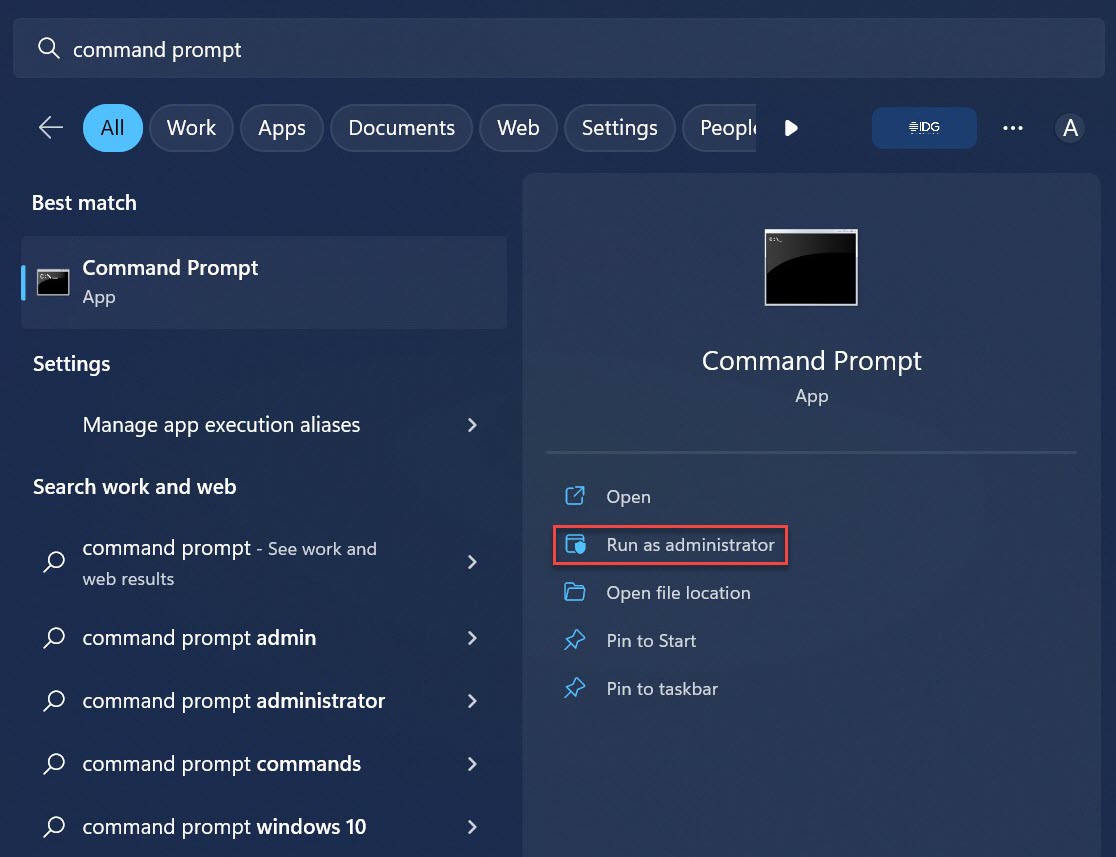Click the Pin to taskbar pin icon
The height and width of the screenshot is (857, 1116).
coord(575,689)
